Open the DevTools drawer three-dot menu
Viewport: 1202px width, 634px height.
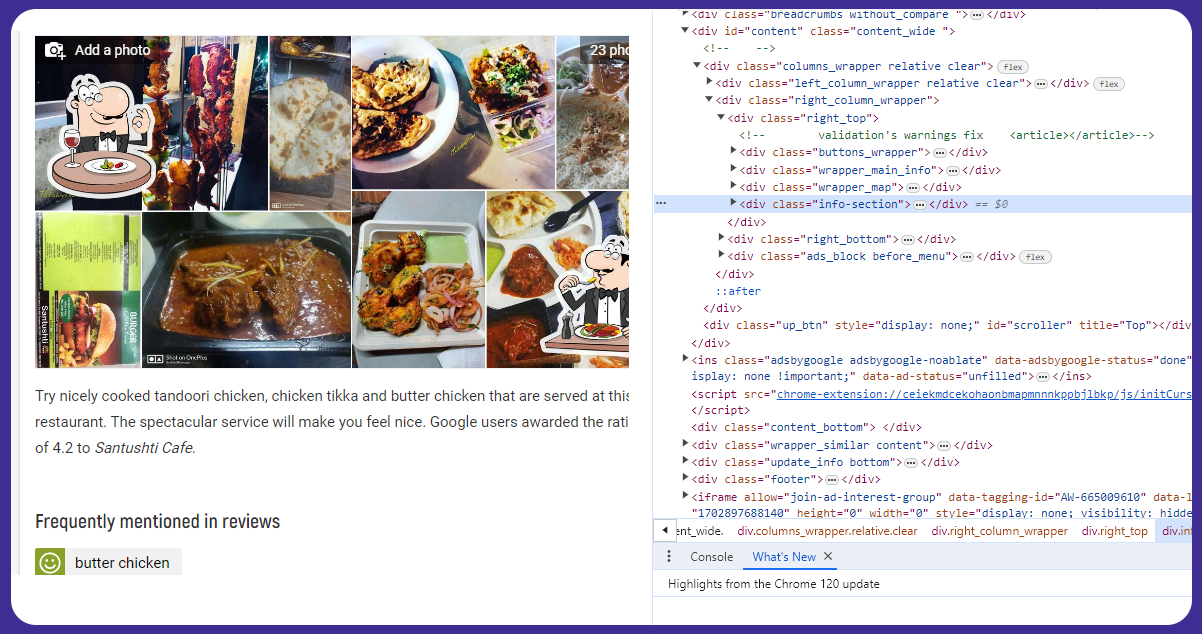[669, 557]
